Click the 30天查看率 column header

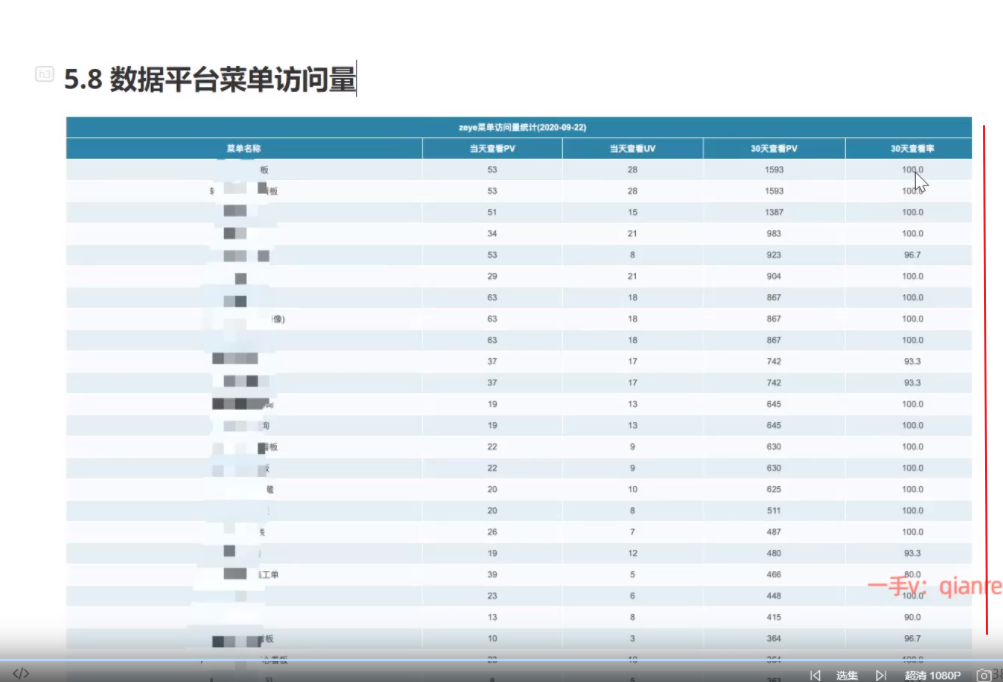[912, 148]
